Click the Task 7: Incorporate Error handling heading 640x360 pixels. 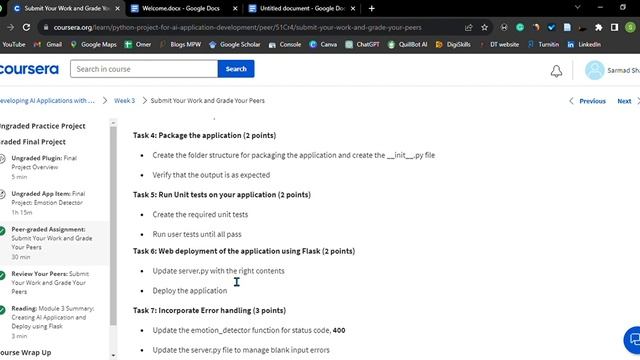click(209, 310)
